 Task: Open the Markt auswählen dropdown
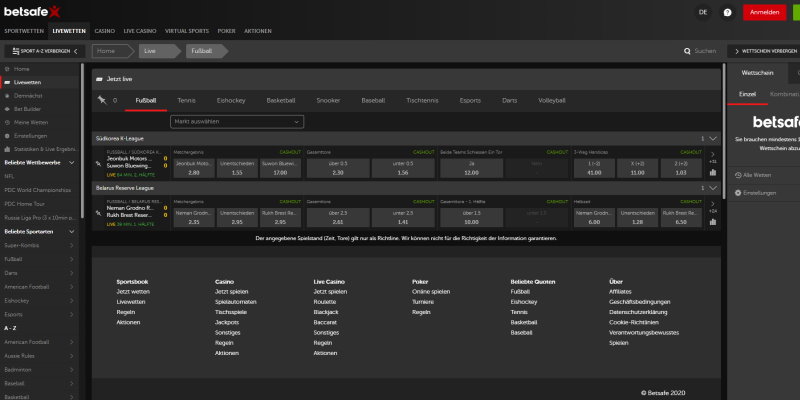(x=237, y=121)
